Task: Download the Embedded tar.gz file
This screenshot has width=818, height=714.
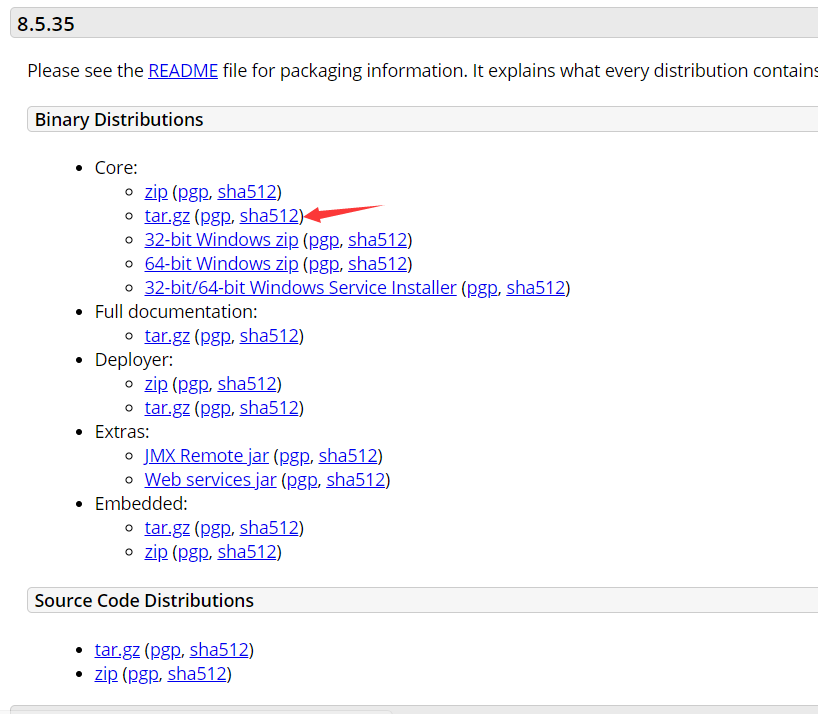Action: [x=167, y=528]
